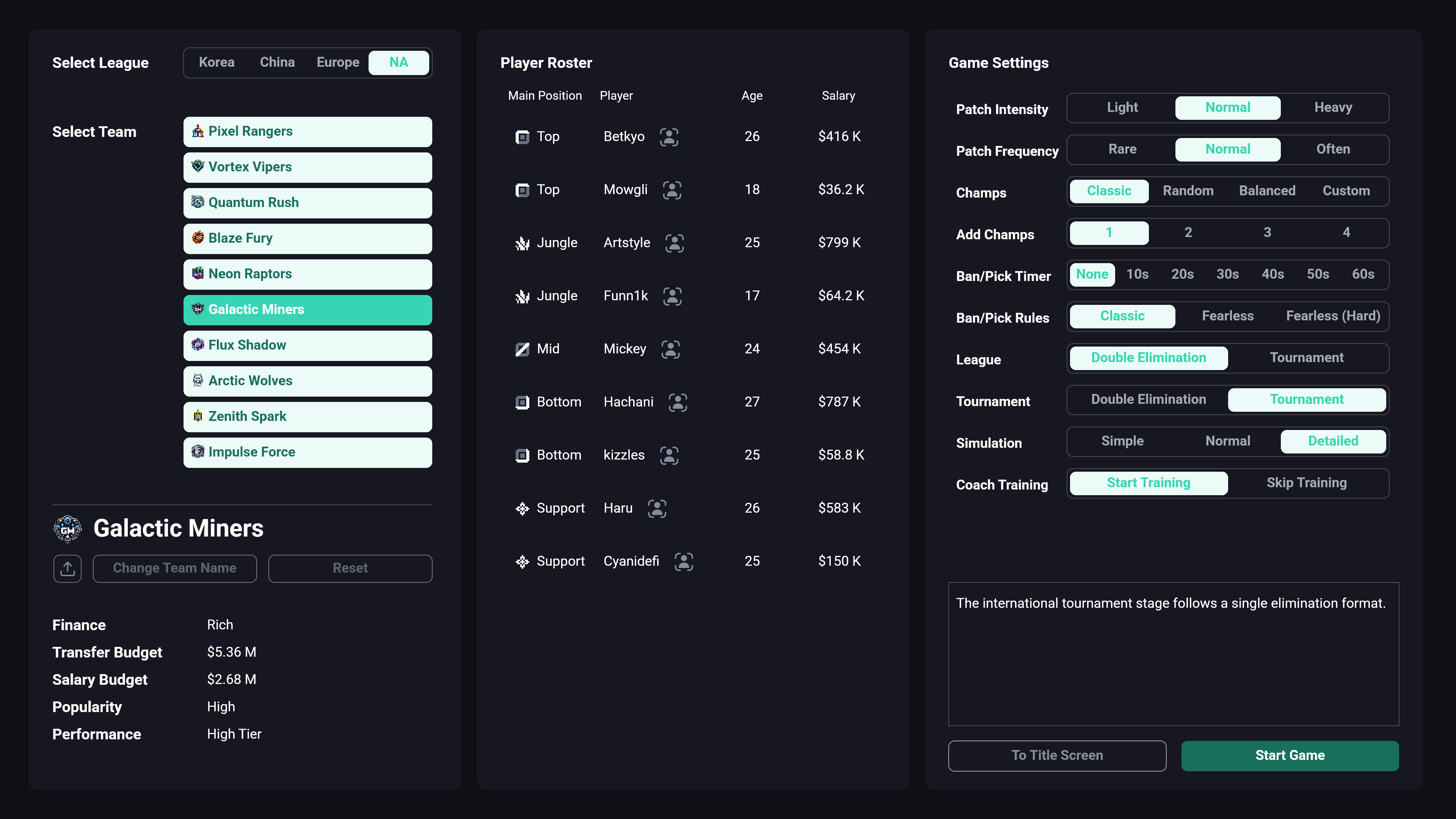The image size is (1456, 819).
Task: Select Fearless (Hard) ban/pick rules
Action: pos(1333,317)
